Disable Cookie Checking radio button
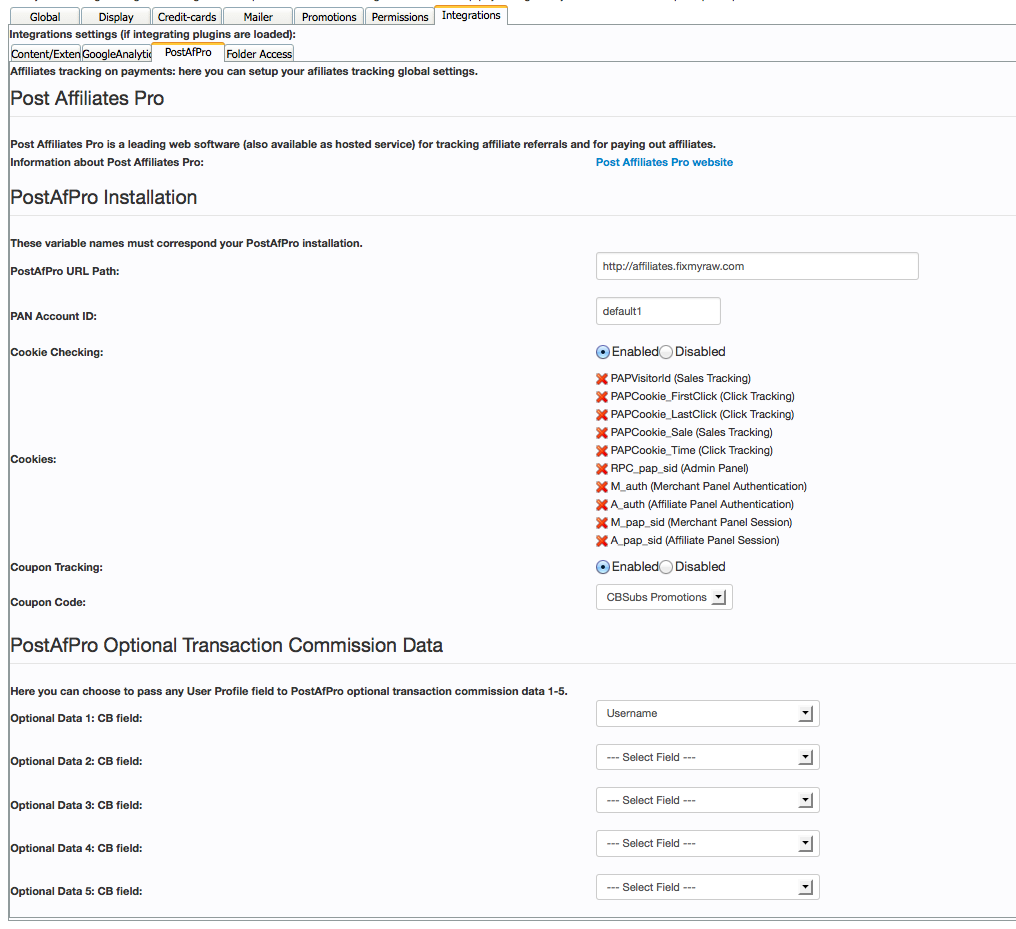Screen dimensions: 1016x929 tap(666, 352)
